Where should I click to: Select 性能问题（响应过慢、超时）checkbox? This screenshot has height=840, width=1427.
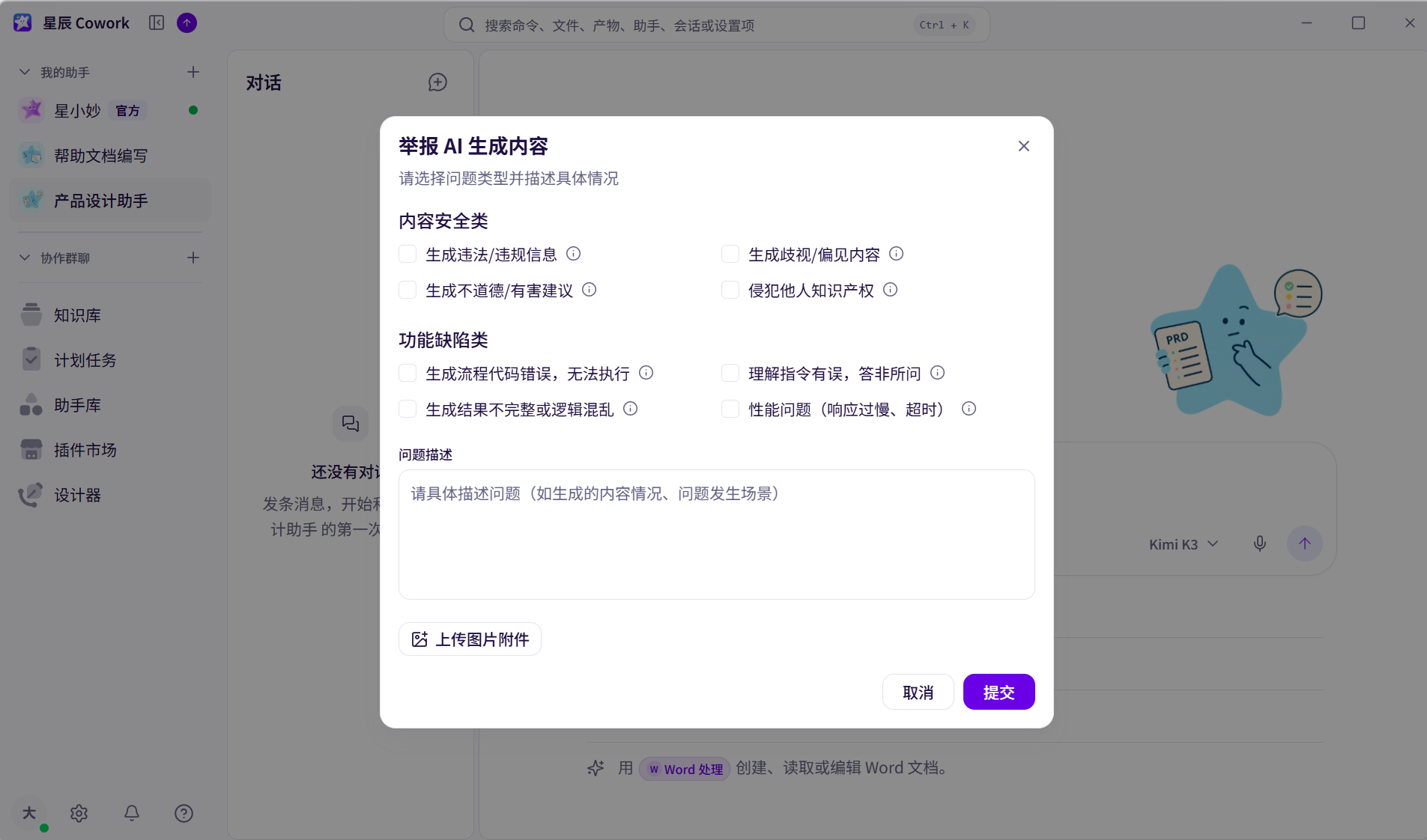(730, 409)
